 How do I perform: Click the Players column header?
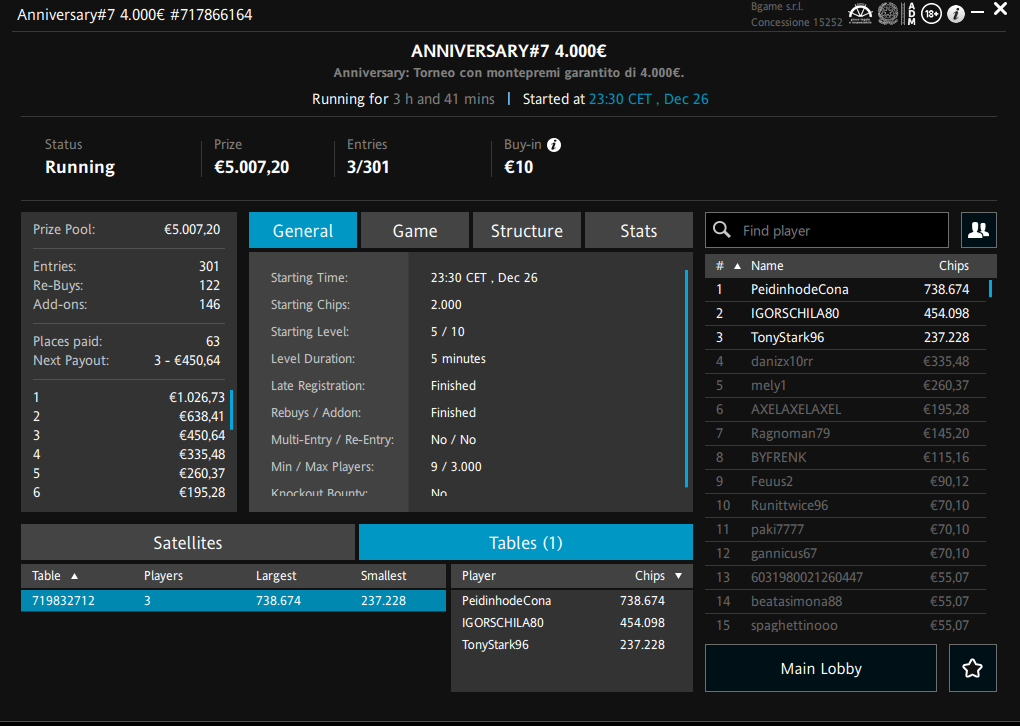(x=163, y=576)
